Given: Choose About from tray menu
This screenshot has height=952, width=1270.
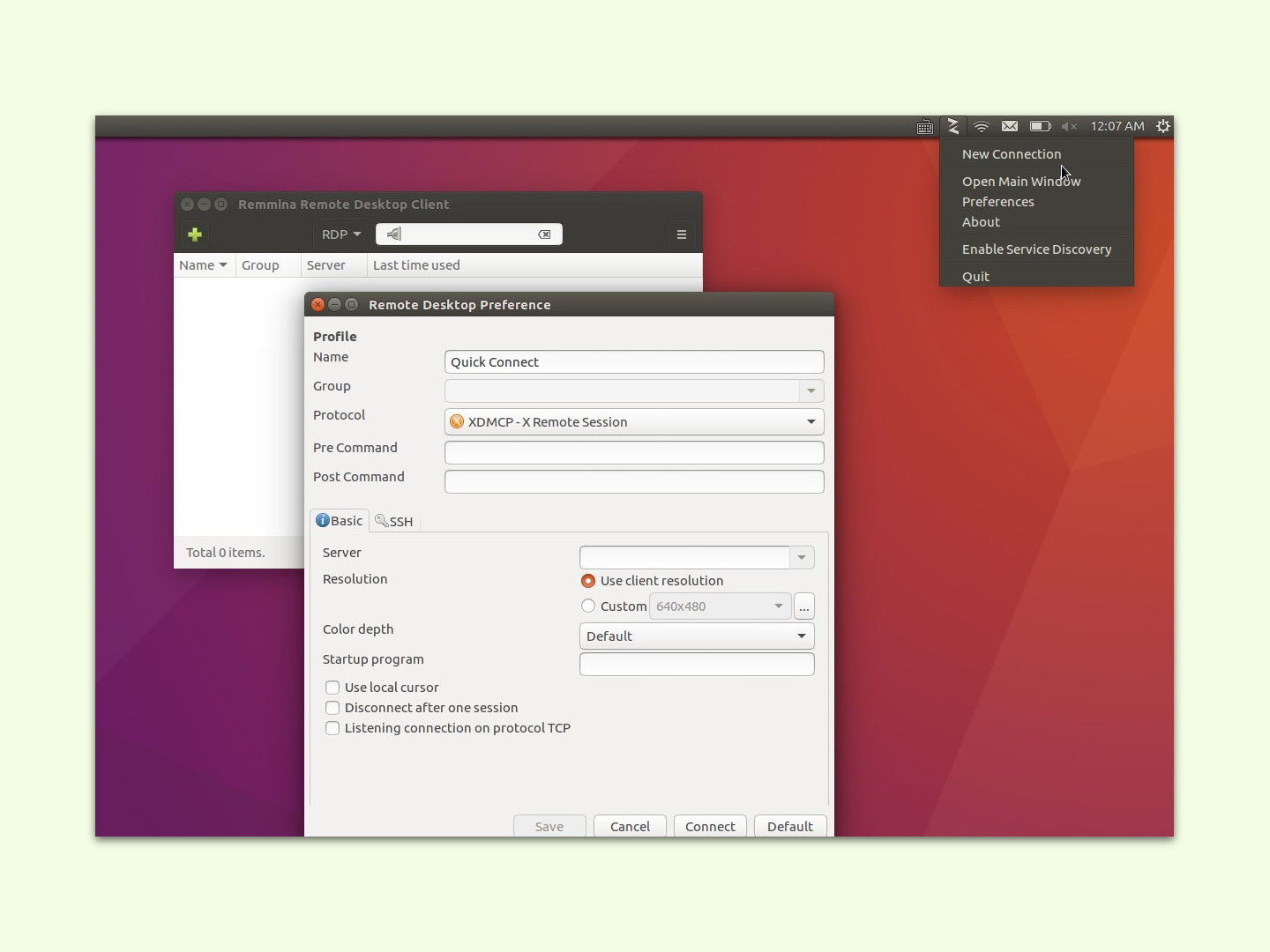Looking at the screenshot, I should pos(981,222).
